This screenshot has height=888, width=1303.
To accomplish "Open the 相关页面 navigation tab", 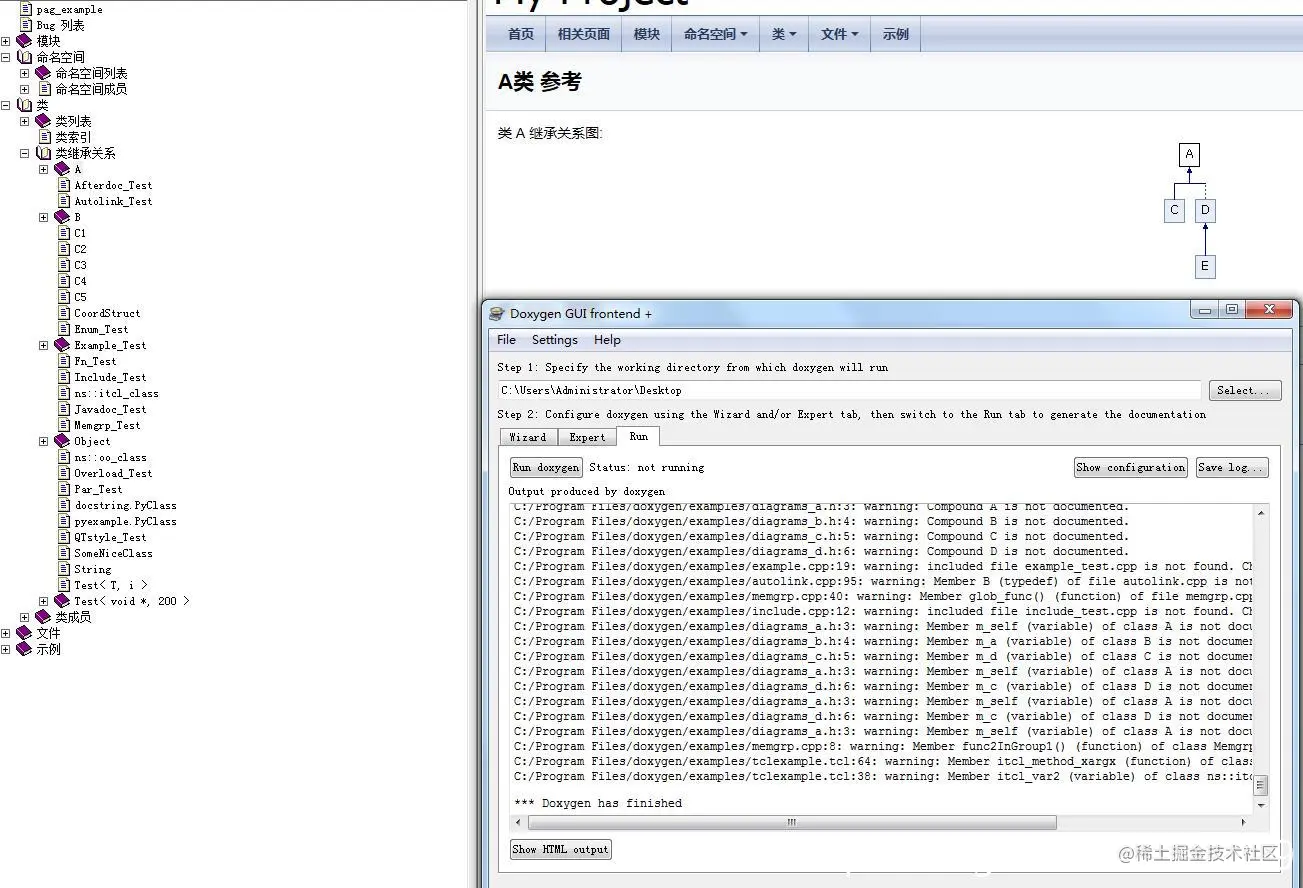I will (x=584, y=34).
